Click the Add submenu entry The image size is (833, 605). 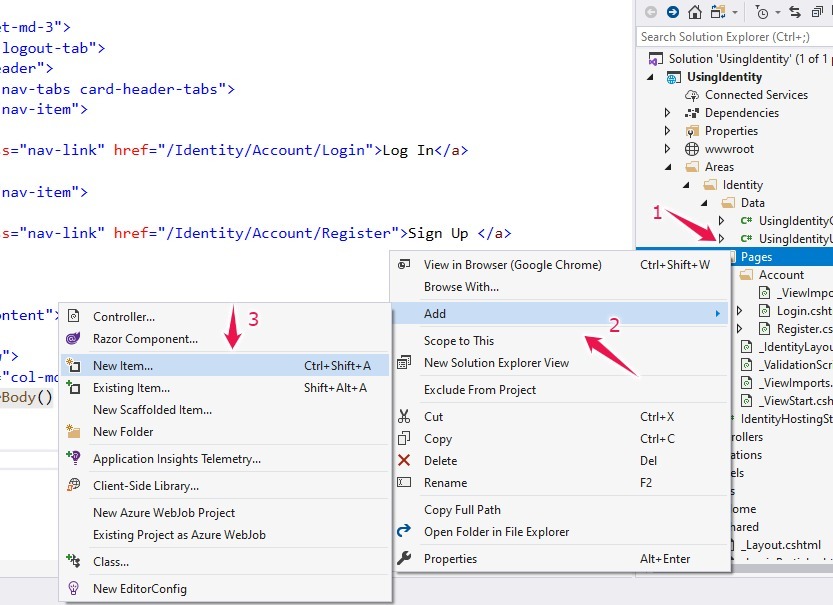[x=436, y=312]
